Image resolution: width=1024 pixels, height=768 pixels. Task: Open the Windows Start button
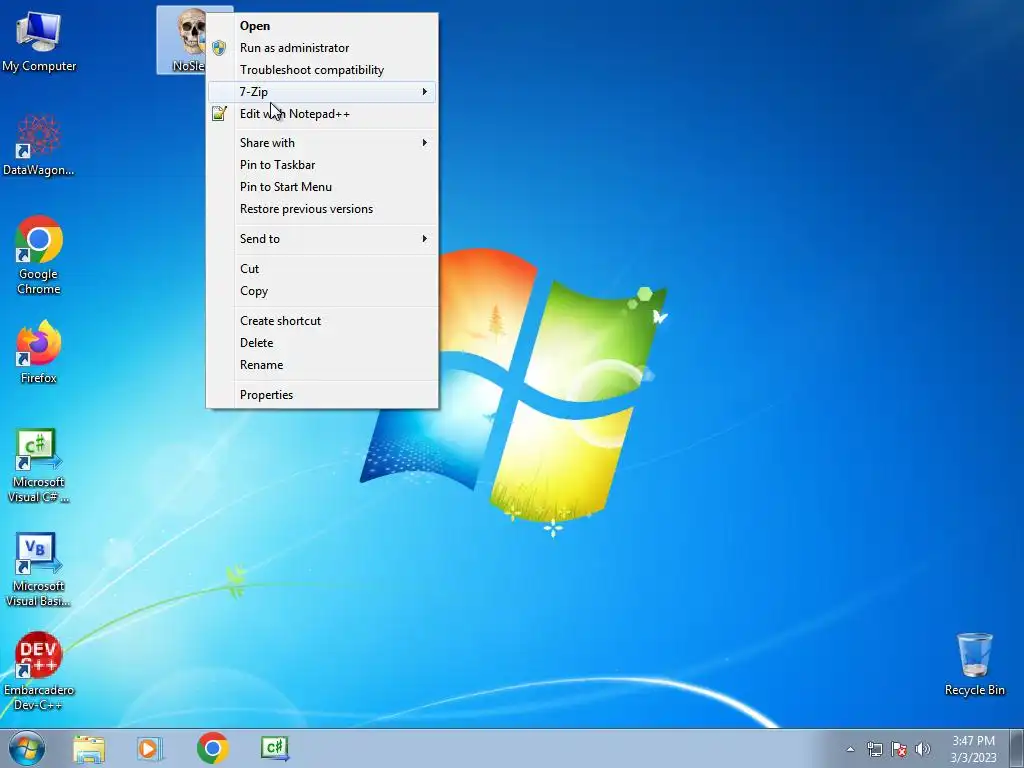click(27, 748)
